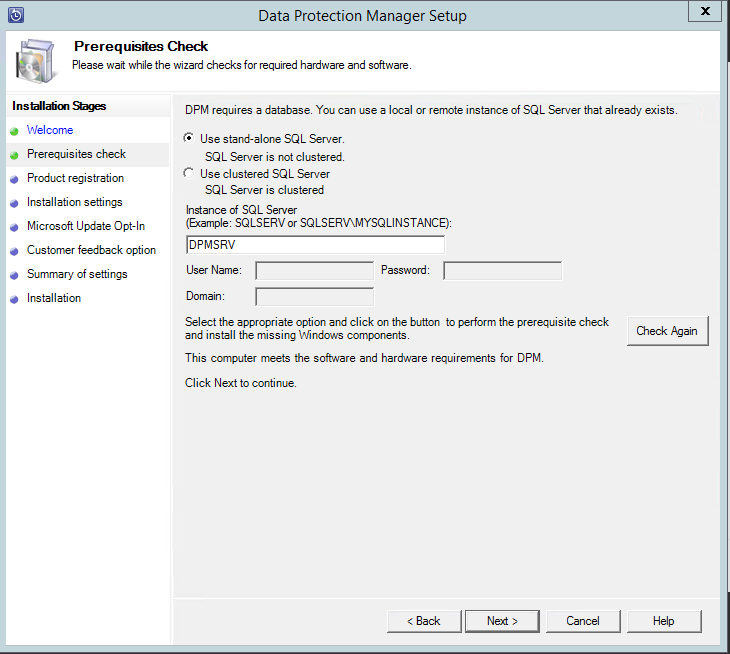Image resolution: width=730 pixels, height=654 pixels.
Task: Click the User Name input field
Action: pos(315,271)
